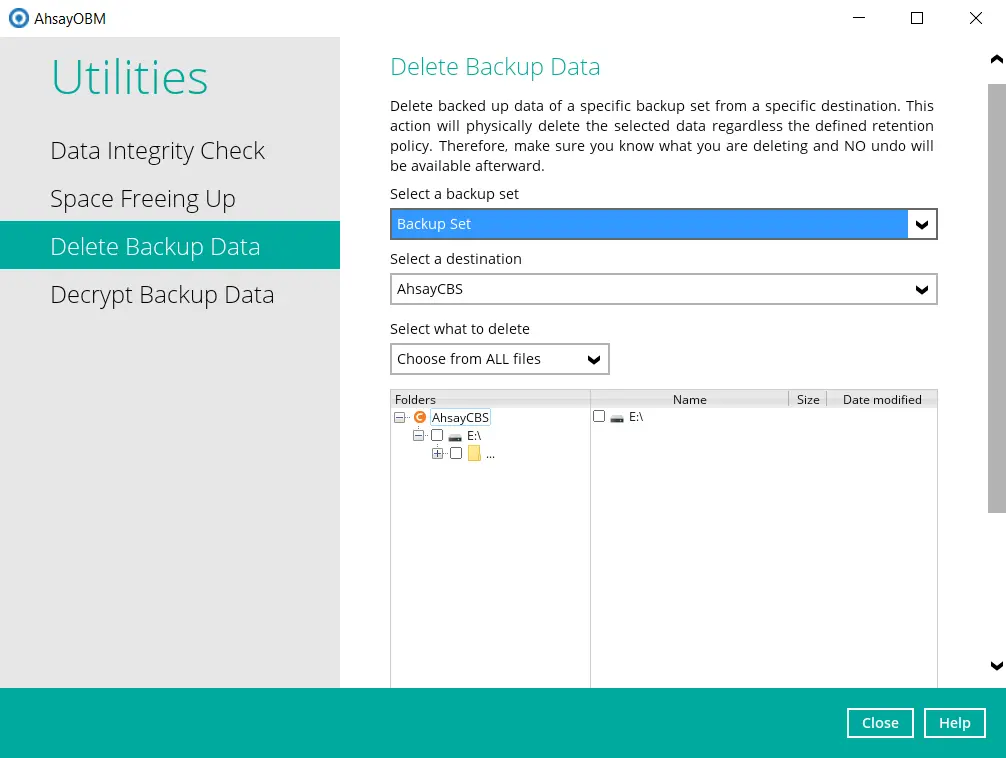
Task: Collapse the AhsayCBS tree node
Action: point(401,417)
